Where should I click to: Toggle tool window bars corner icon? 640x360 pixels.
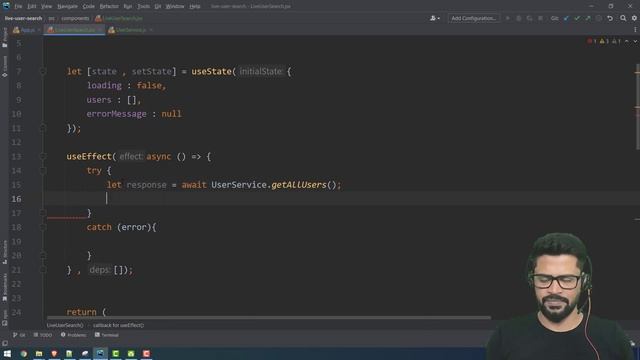(4, 344)
